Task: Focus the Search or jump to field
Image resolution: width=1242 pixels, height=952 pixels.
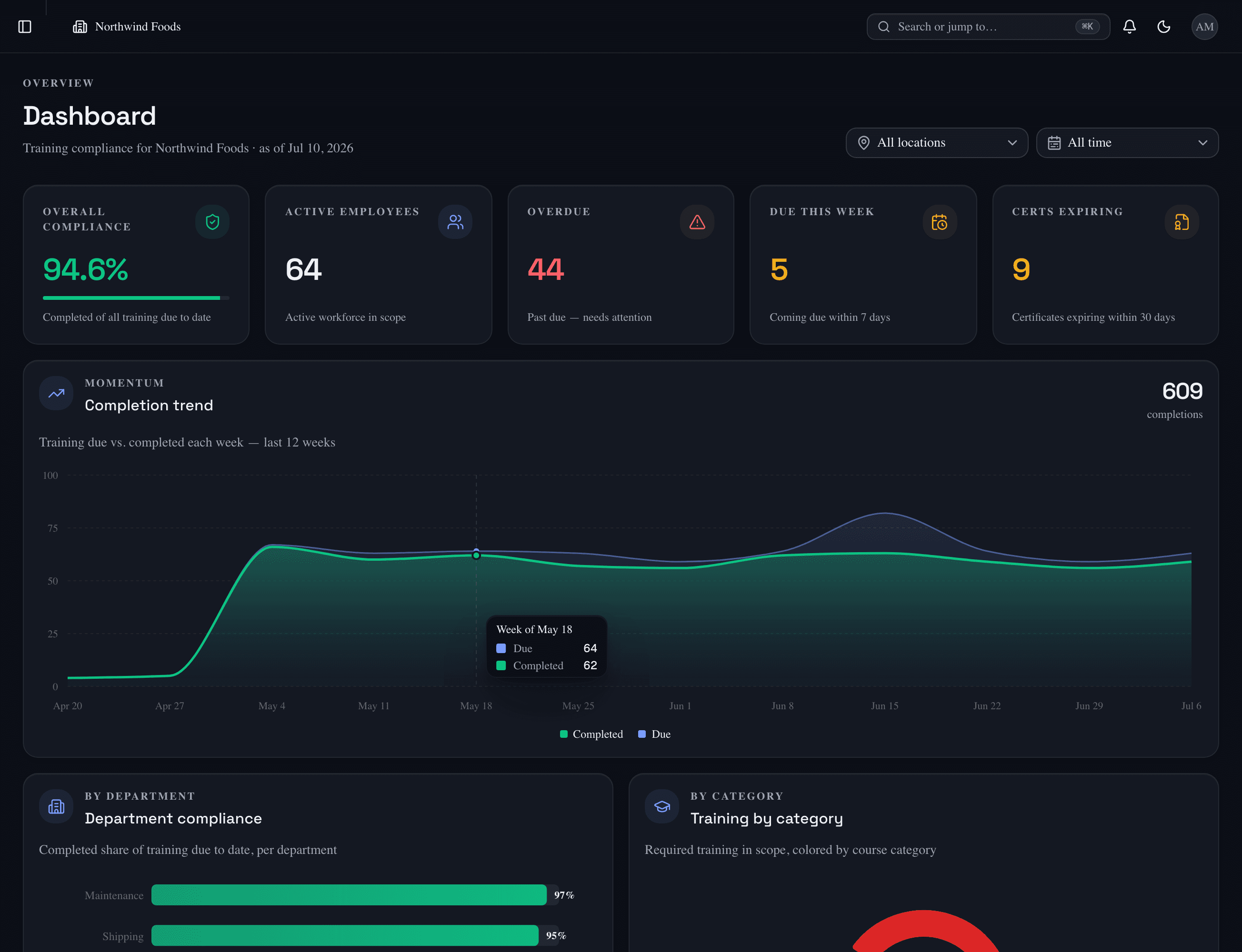Action: tap(988, 27)
